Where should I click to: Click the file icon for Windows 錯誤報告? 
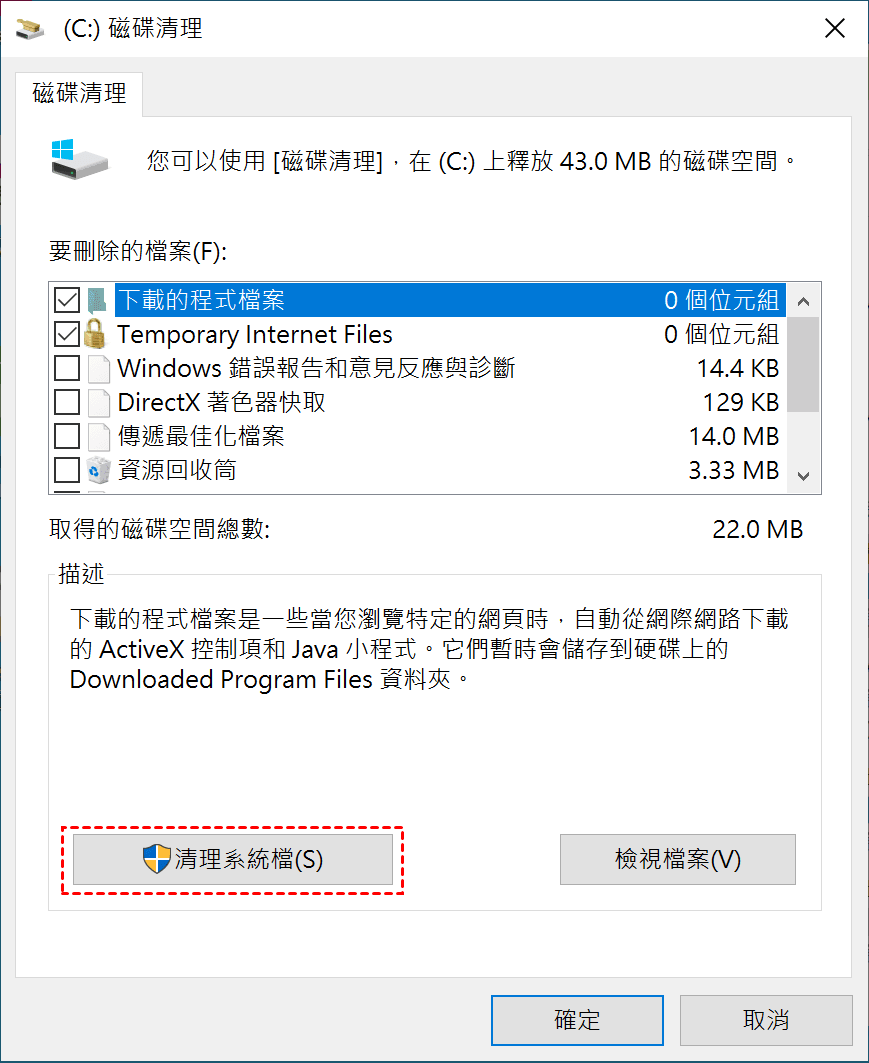click(x=97, y=369)
